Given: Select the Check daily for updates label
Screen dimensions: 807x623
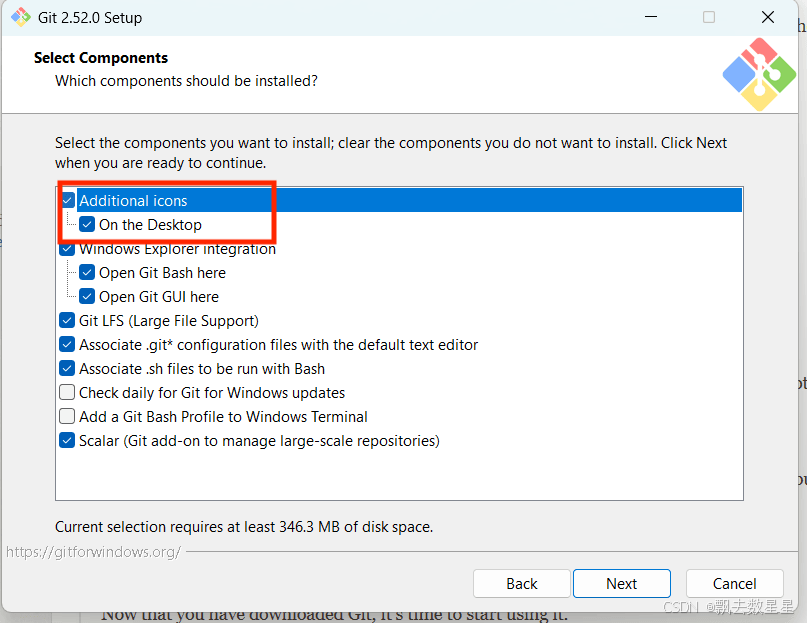Looking at the screenshot, I should (x=212, y=392).
